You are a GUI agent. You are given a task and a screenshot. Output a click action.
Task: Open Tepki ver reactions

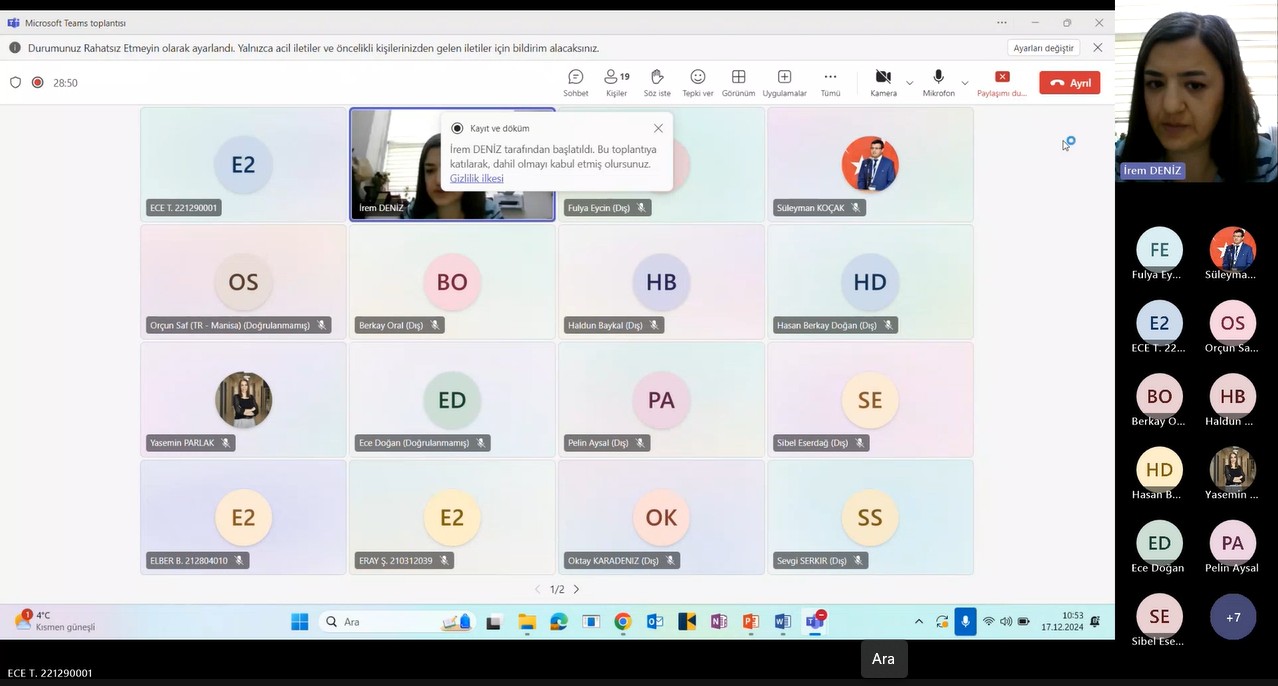point(697,82)
